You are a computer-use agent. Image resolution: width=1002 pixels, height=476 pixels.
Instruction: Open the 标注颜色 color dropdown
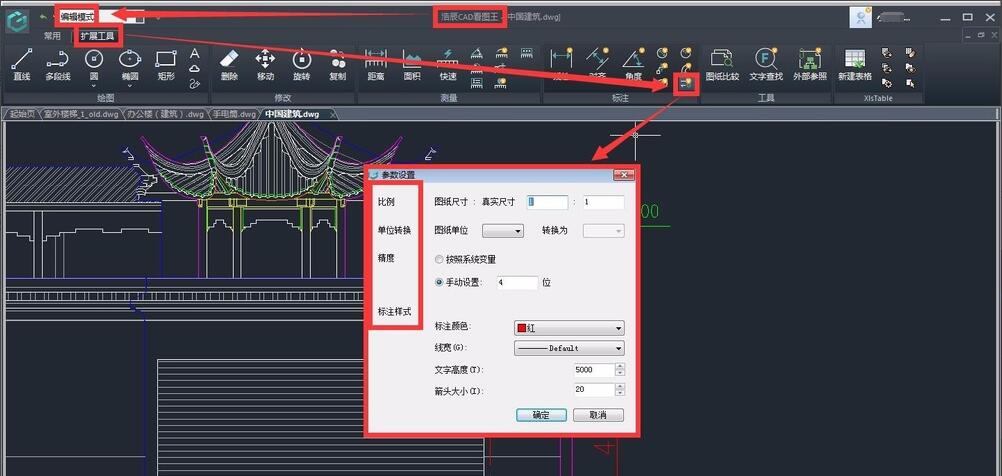(x=569, y=328)
